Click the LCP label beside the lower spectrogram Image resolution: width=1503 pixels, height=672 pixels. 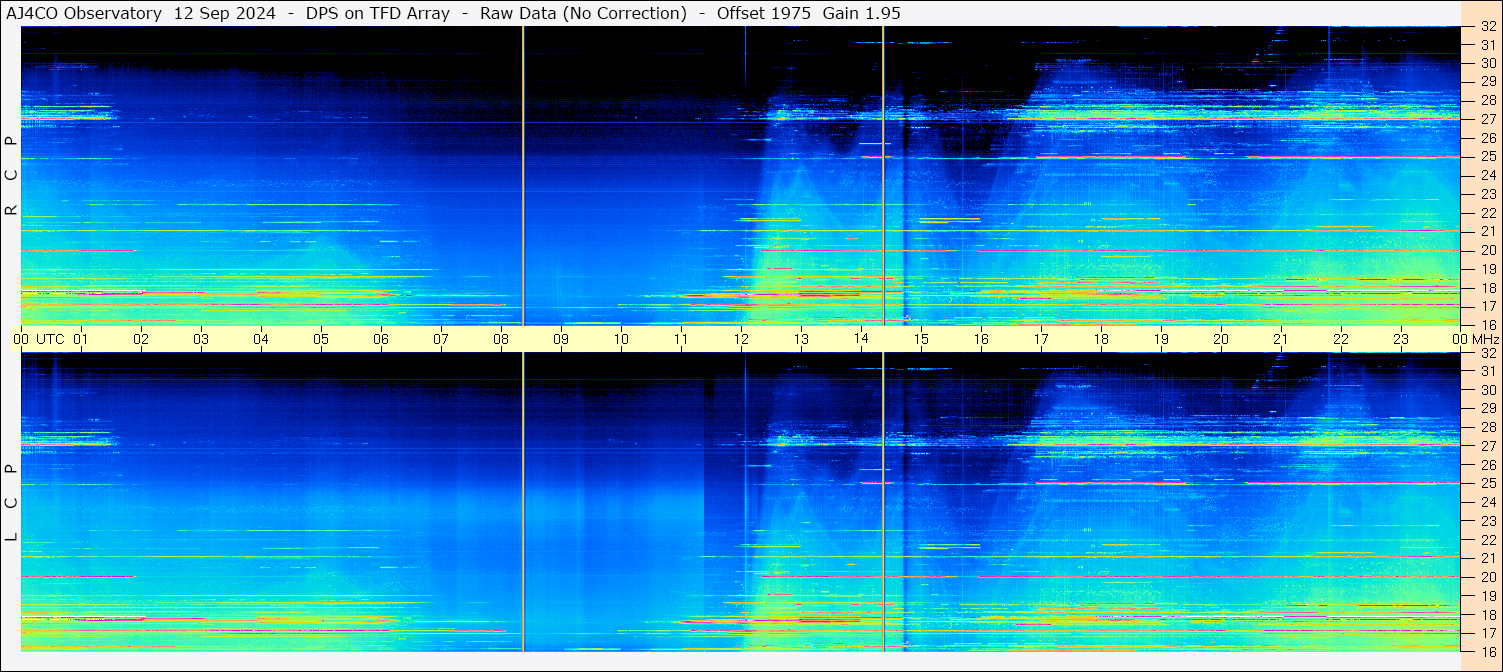click(12, 503)
